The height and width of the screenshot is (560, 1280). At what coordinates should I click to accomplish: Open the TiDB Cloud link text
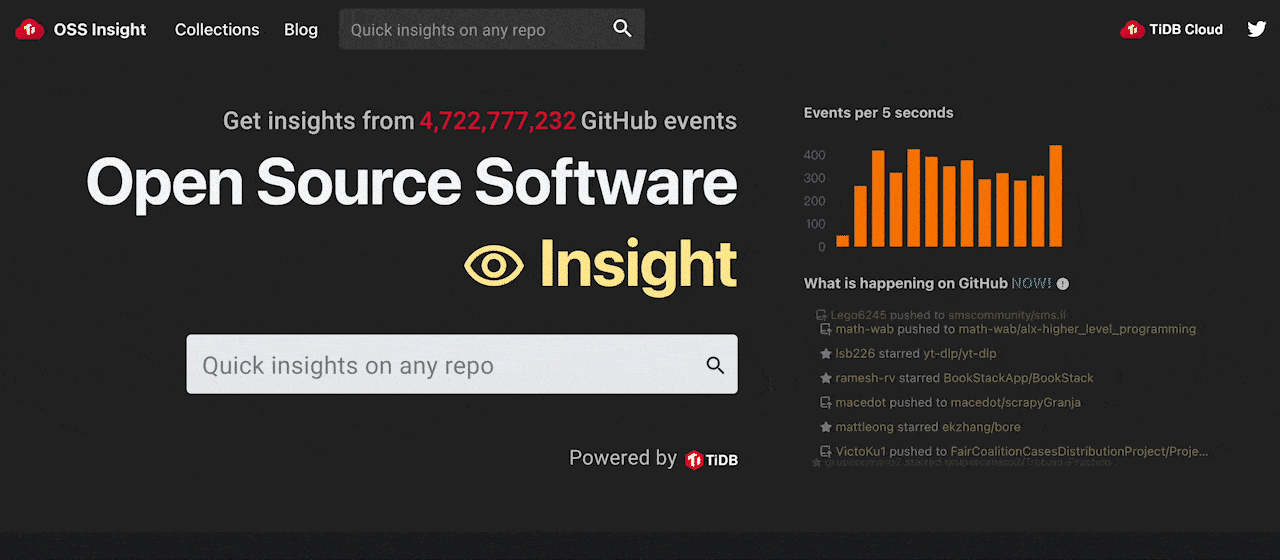pos(1186,29)
